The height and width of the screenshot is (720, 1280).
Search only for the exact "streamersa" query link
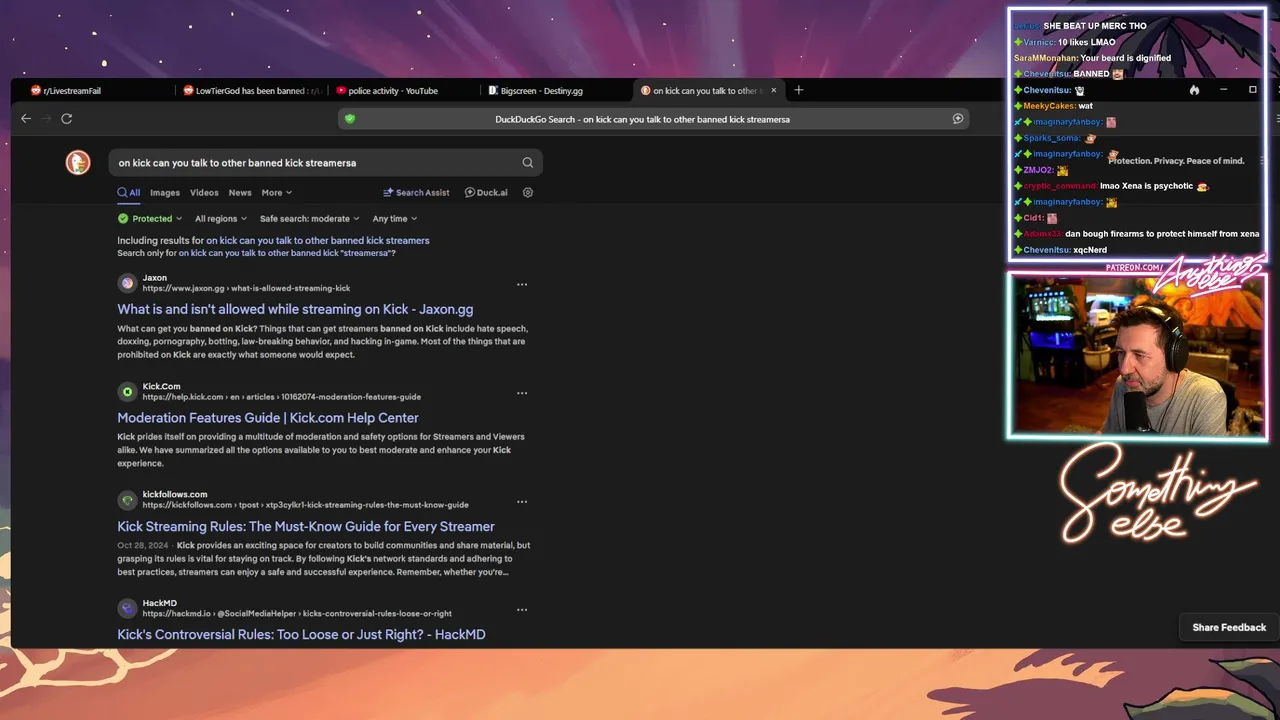pos(287,253)
